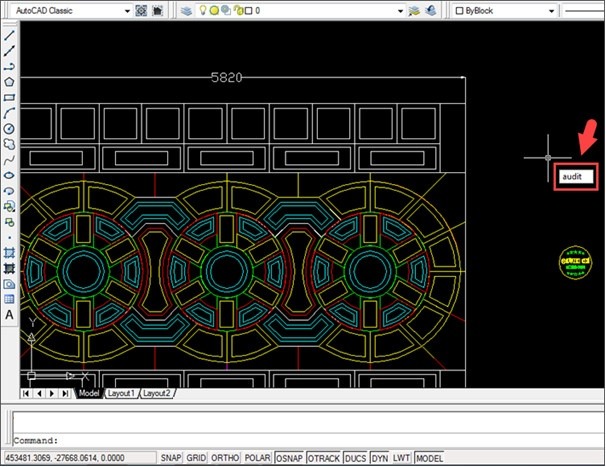Click the My Workspace icon

(157, 10)
